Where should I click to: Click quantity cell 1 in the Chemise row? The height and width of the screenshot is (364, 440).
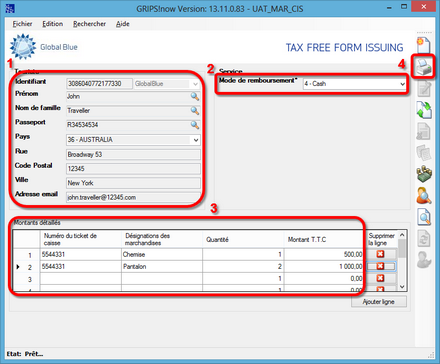[x=243, y=255]
